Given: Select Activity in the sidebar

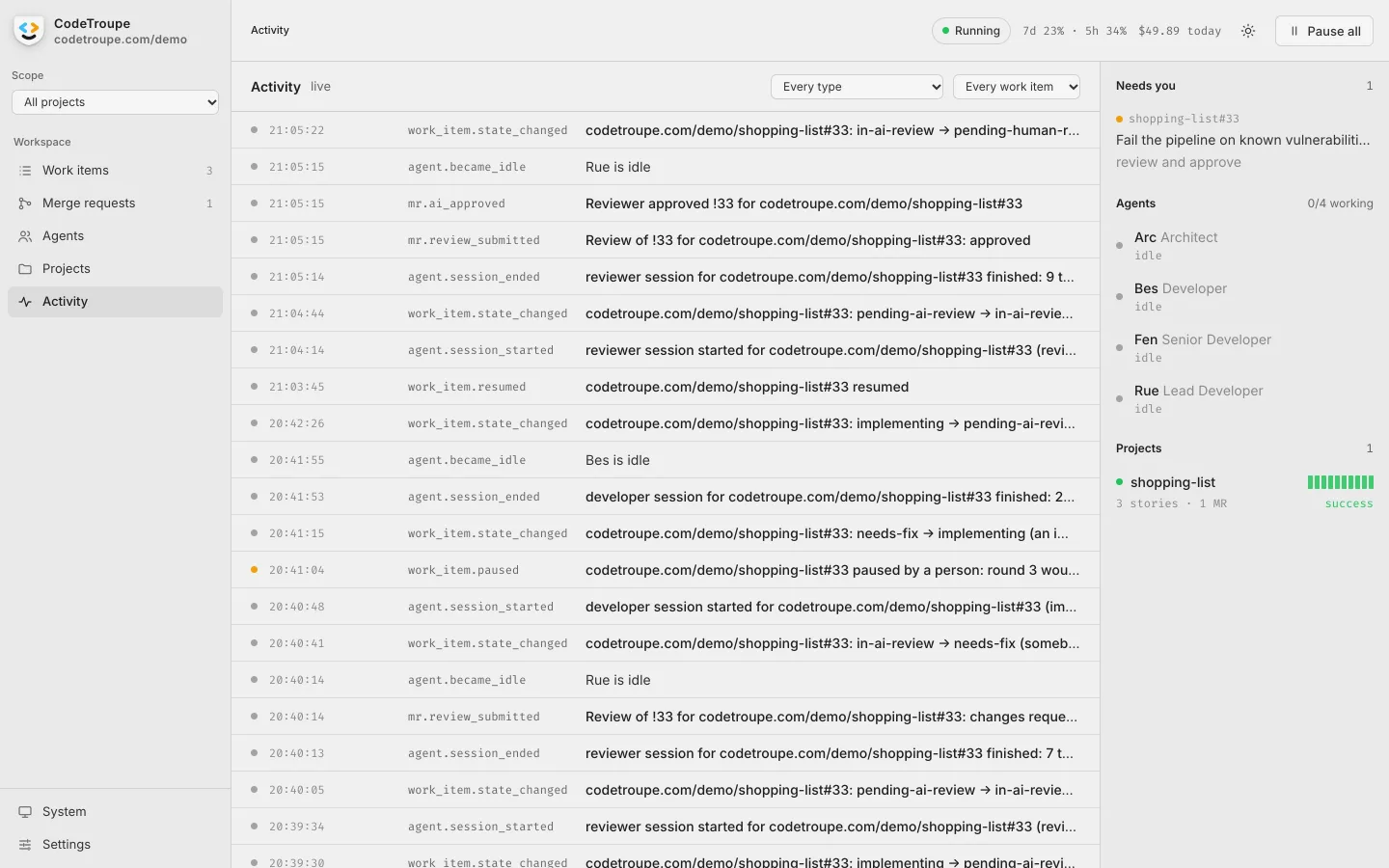Looking at the screenshot, I should 115,302.
